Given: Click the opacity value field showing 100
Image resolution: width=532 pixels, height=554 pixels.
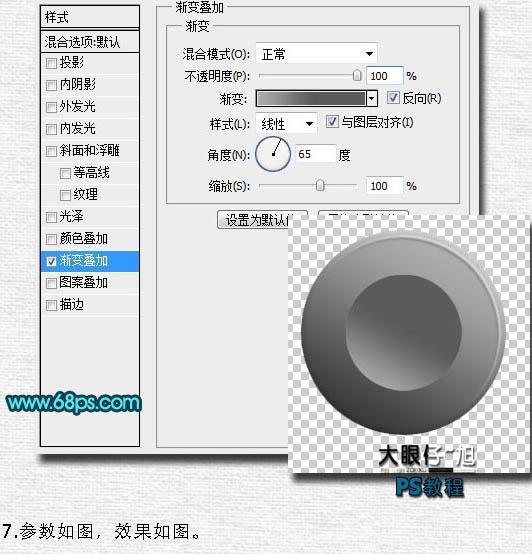Looking at the screenshot, I should click(x=385, y=76).
